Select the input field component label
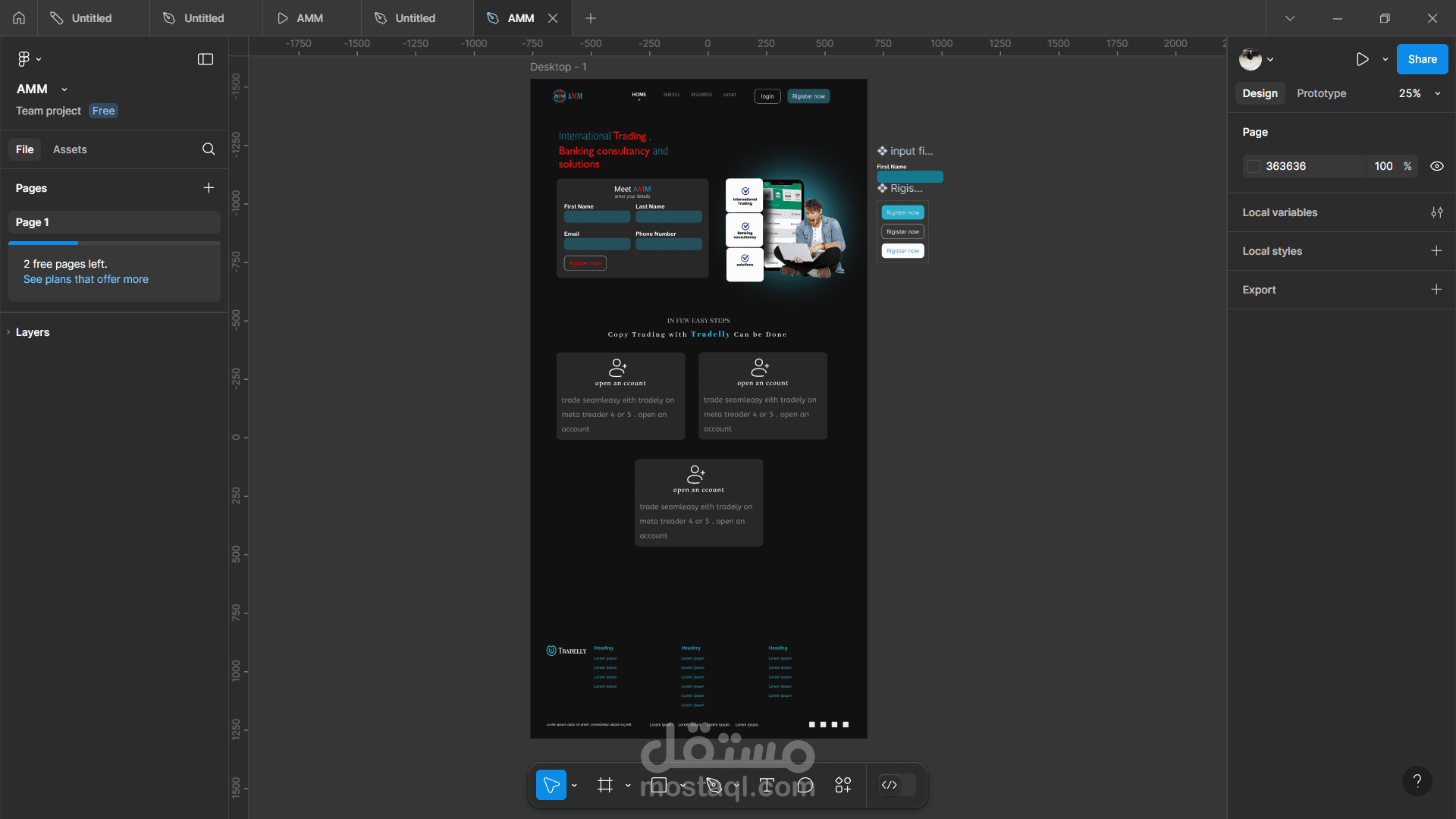The image size is (1456, 819). pyautogui.click(x=905, y=151)
